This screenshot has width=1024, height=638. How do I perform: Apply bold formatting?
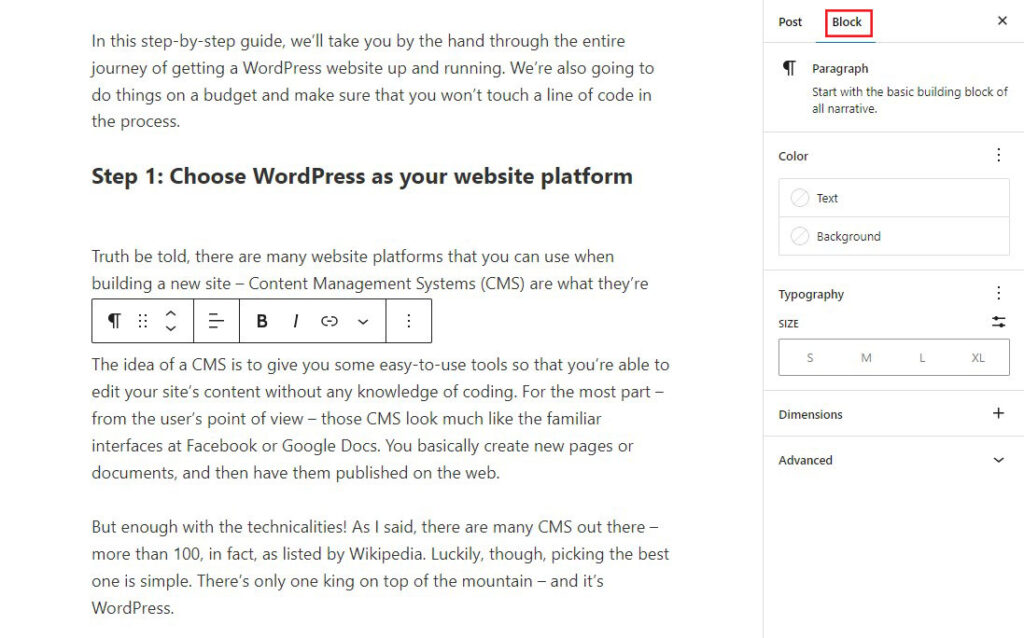coord(261,321)
